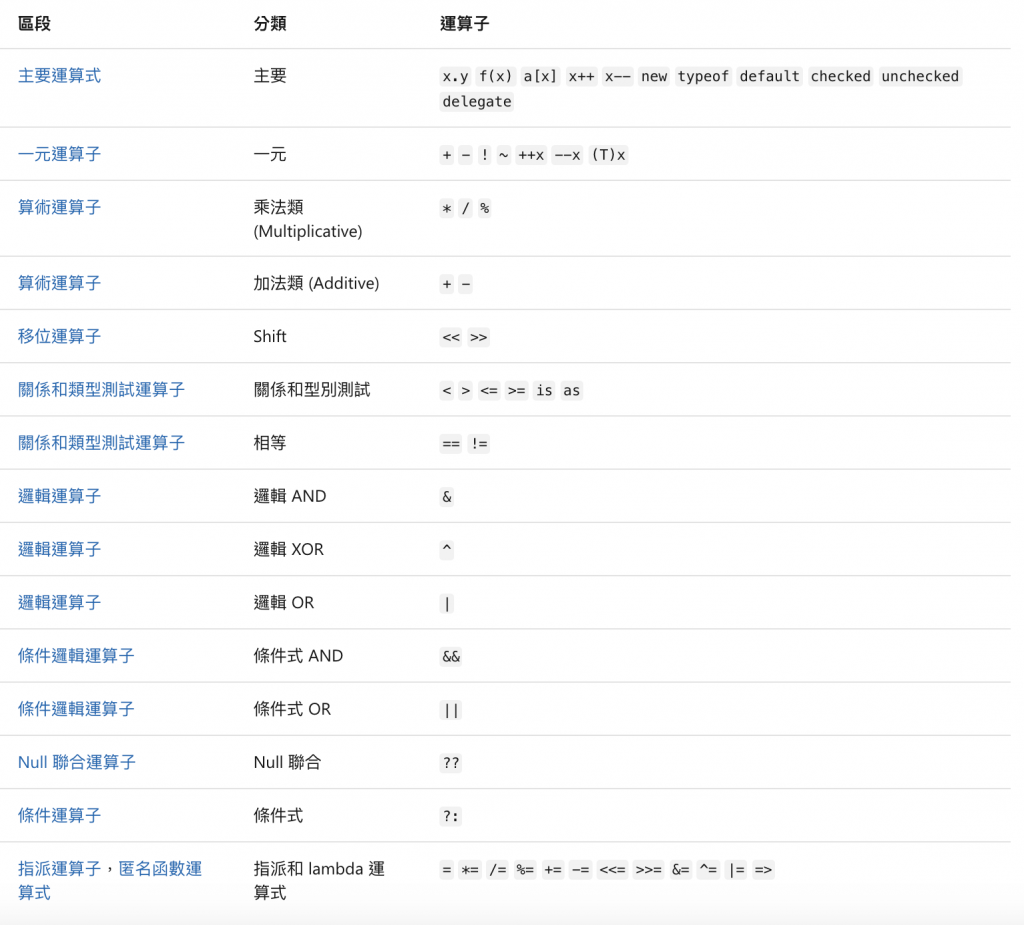Click the && operator code

[451, 657]
